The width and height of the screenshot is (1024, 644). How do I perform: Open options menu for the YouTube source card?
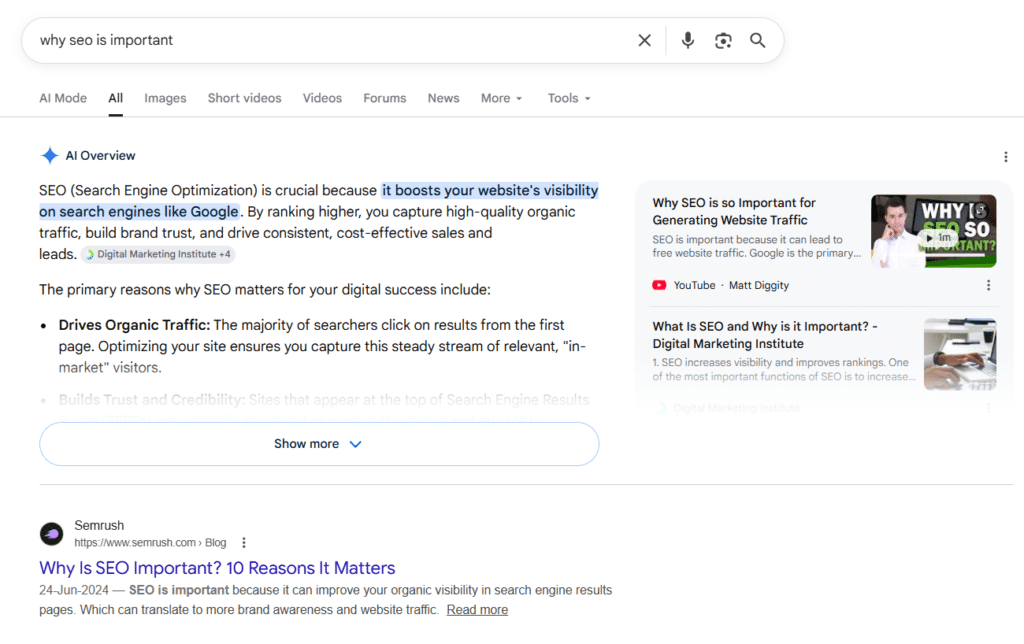[988, 285]
